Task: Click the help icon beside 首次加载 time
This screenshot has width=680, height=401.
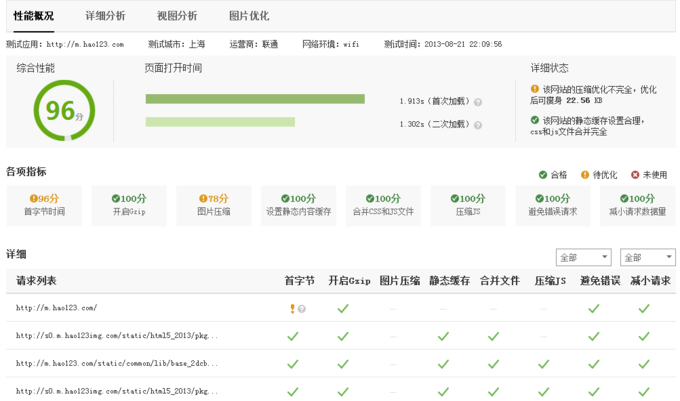Action: coord(478,102)
